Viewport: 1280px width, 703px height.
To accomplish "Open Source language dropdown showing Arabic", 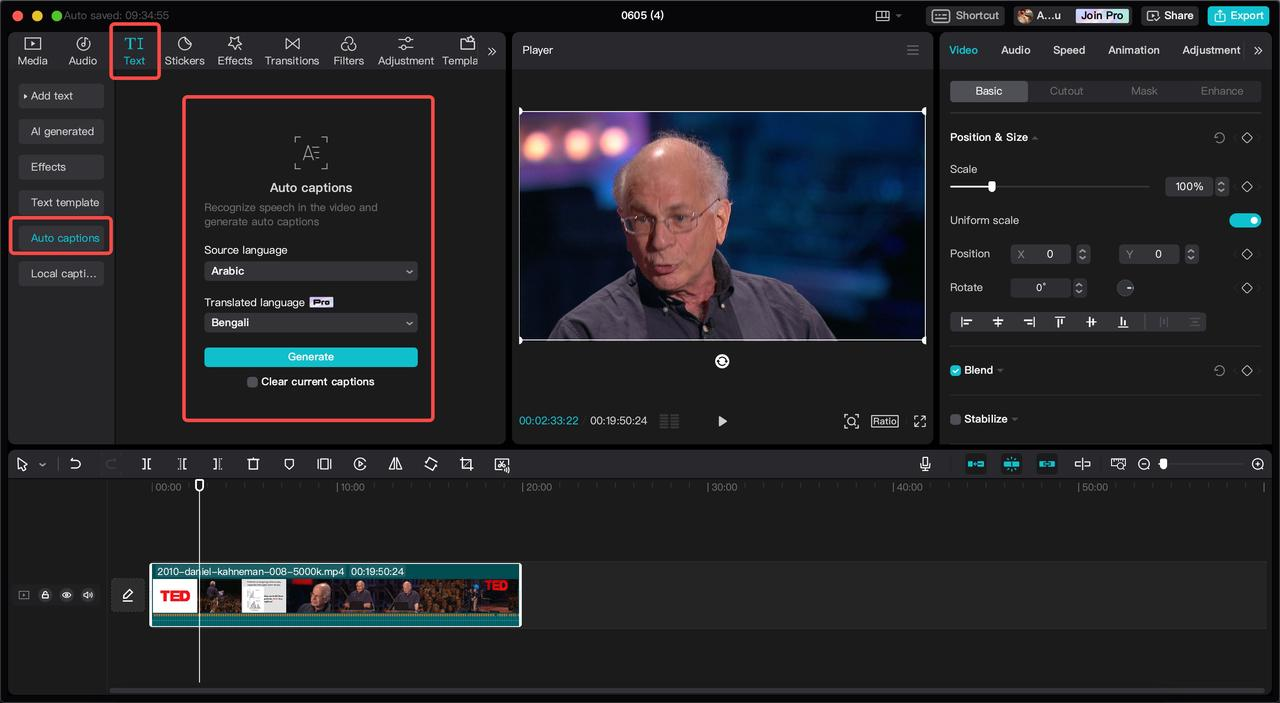I will point(311,271).
